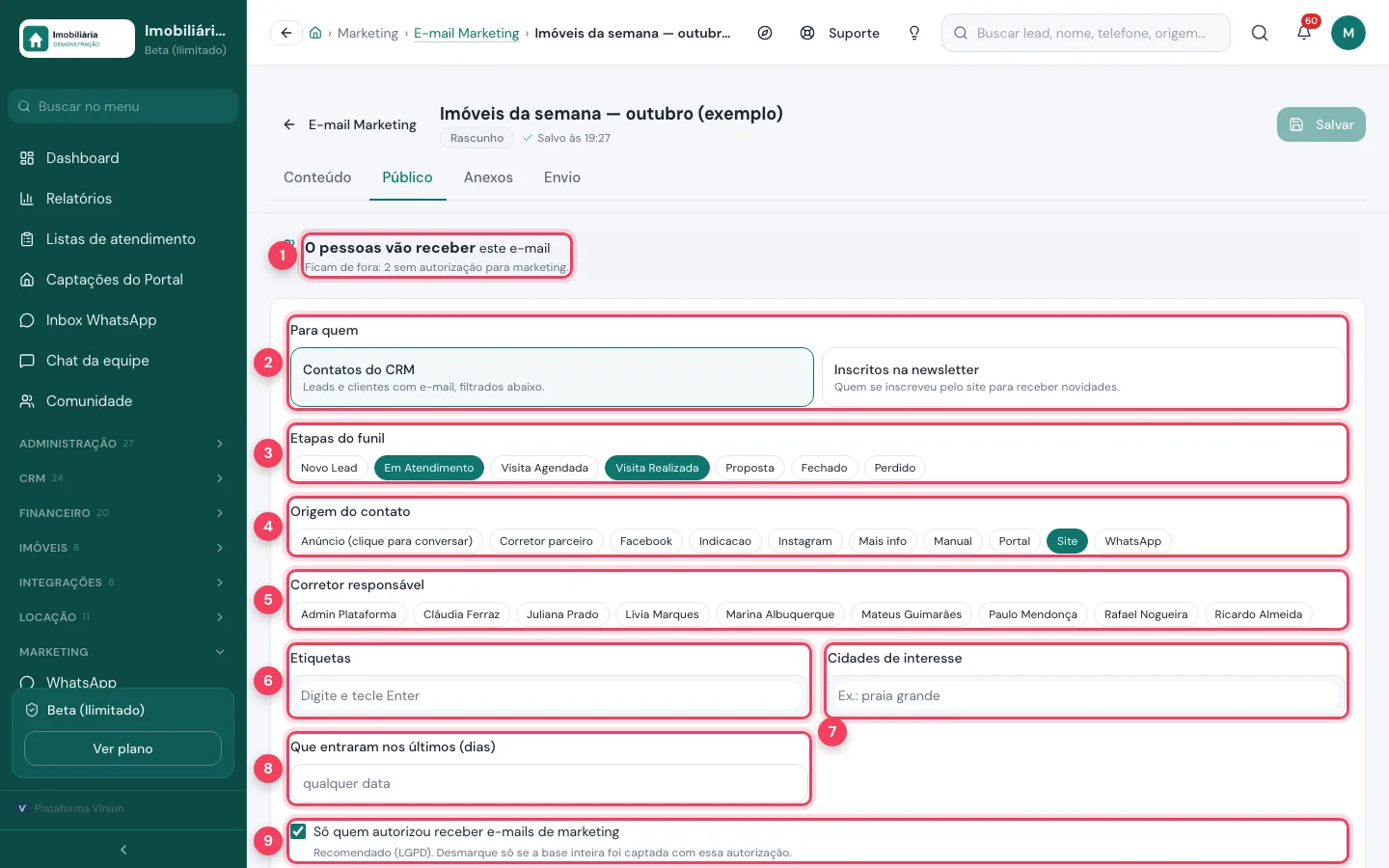
Task: Click the Salvar button
Action: [1321, 124]
